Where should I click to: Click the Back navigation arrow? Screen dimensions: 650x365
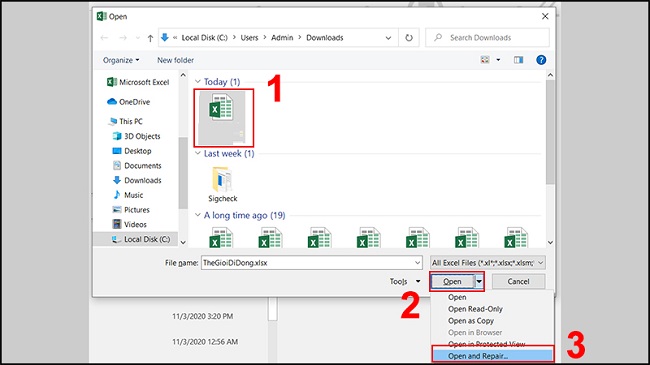104,38
